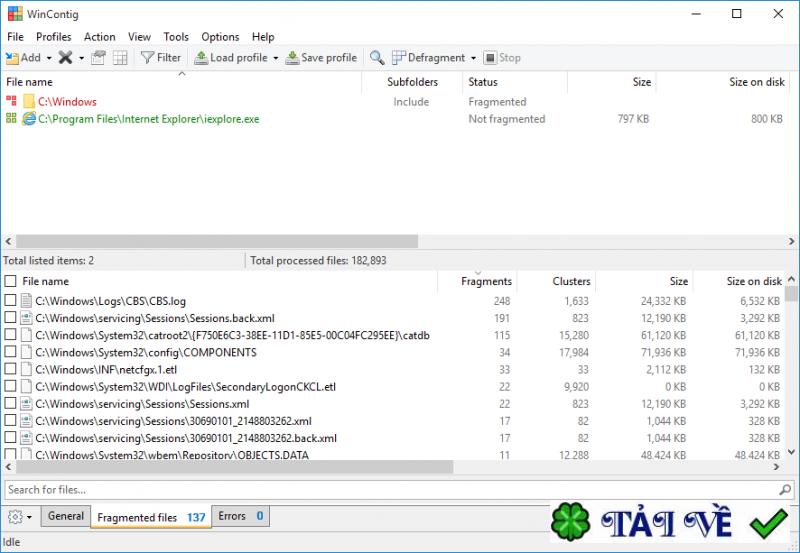The height and width of the screenshot is (553, 800).
Task: Check the netcfgx.1.etl checkbox
Action: click(x=10, y=369)
